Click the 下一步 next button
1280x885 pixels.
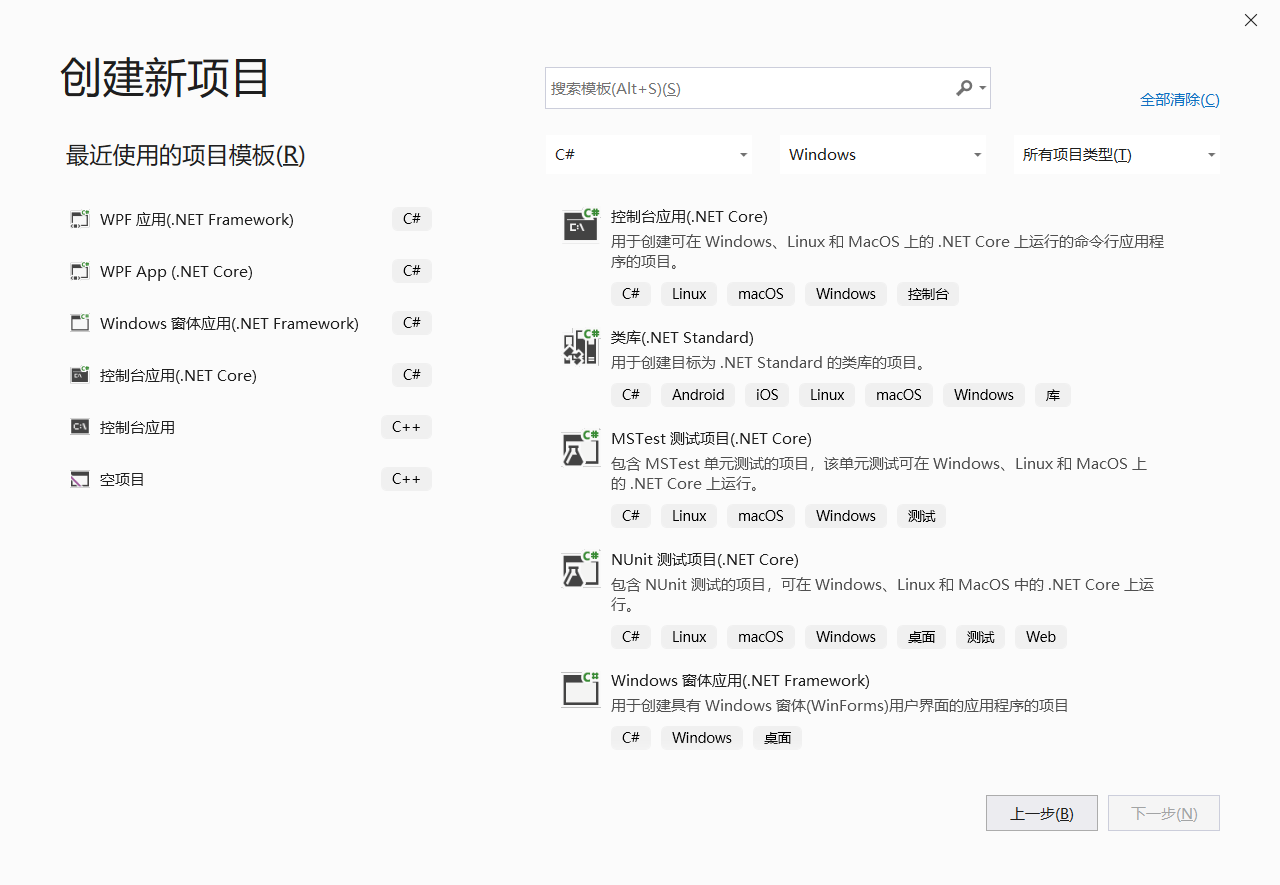pyautogui.click(x=1164, y=813)
